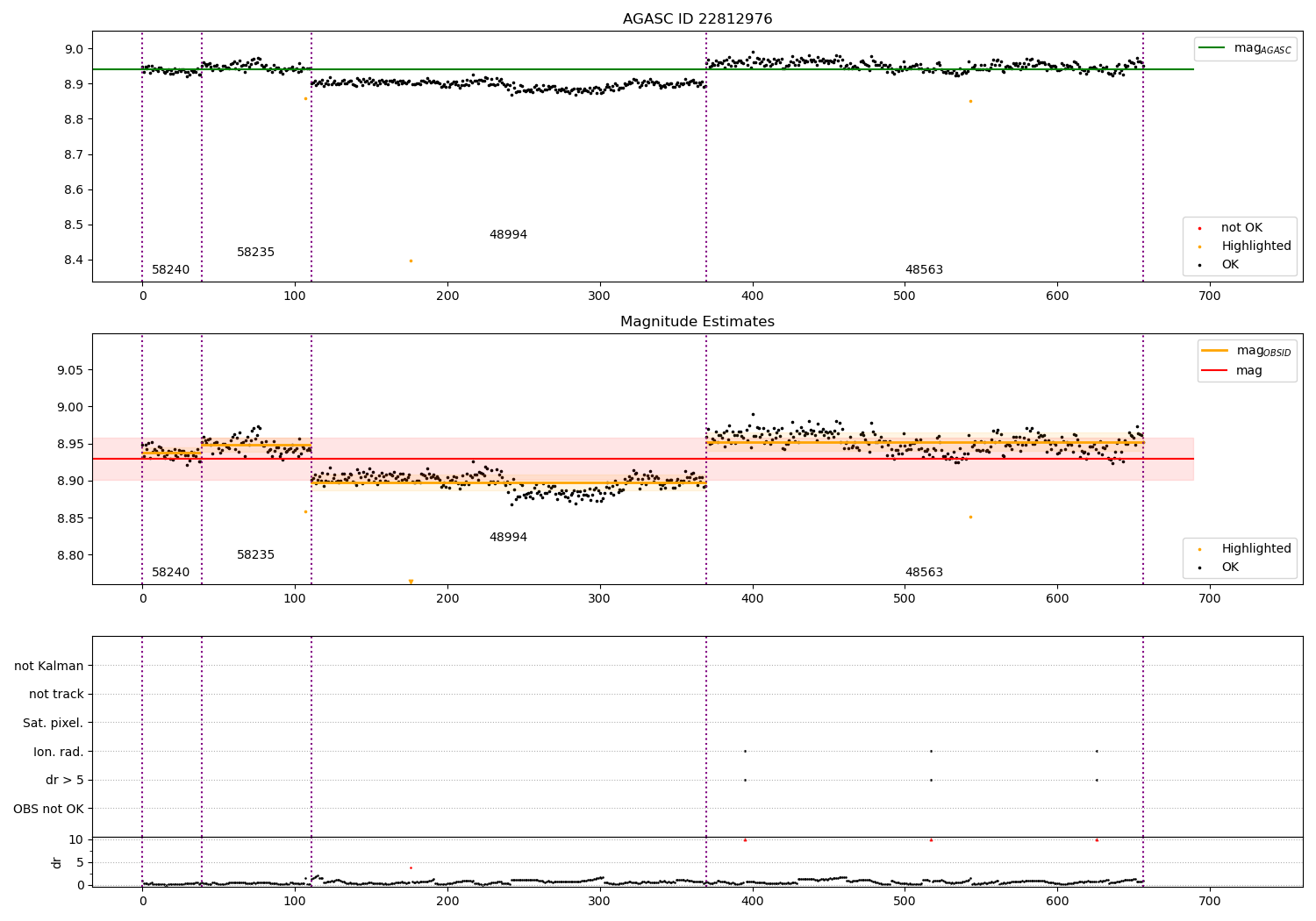This screenshot has height=921, width=1316.
Task: Click the 'not Kalman' row label
Action: click(x=49, y=667)
